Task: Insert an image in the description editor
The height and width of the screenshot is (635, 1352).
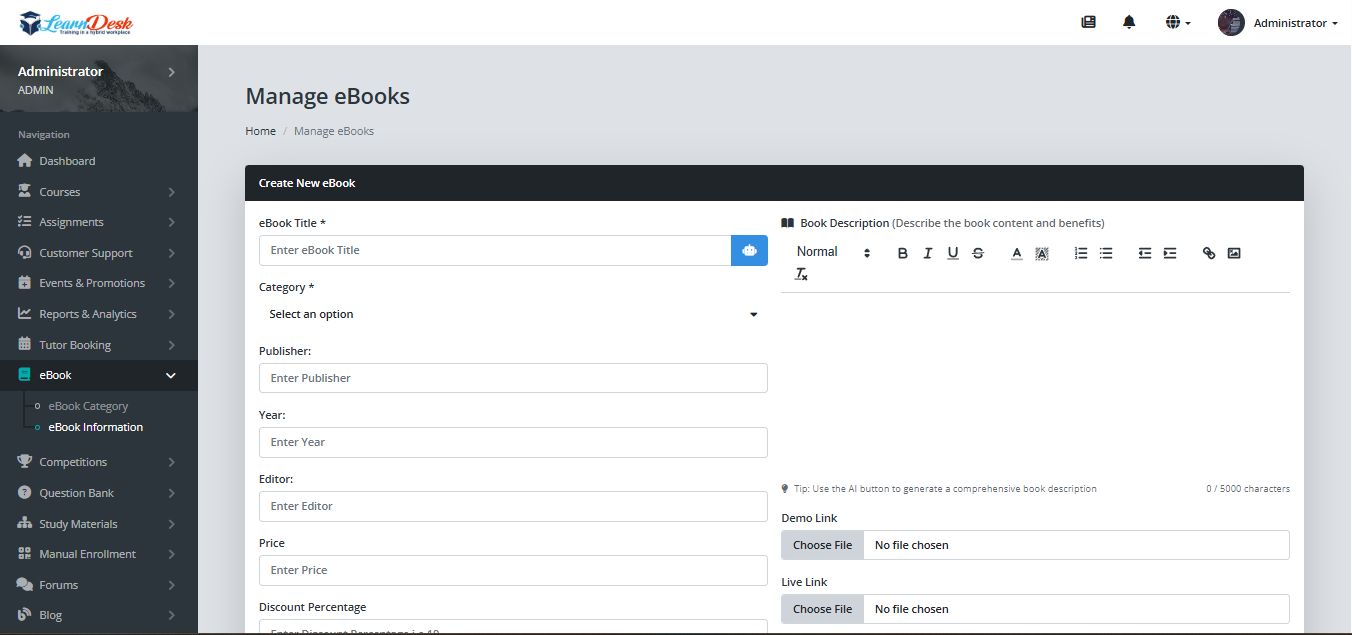Action: pyautogui.click(x=1233, y=253)
